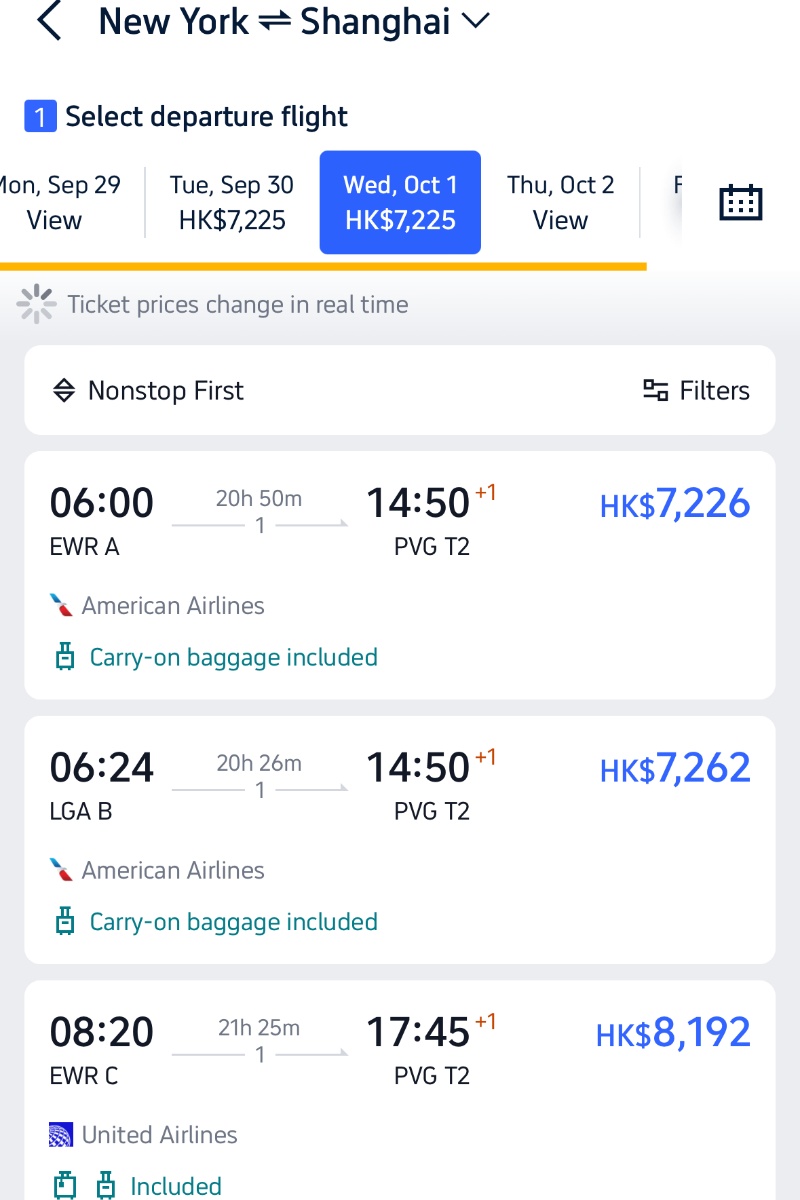
Task: Tap the back arrow icon
Action: click(x=49, y=22)
